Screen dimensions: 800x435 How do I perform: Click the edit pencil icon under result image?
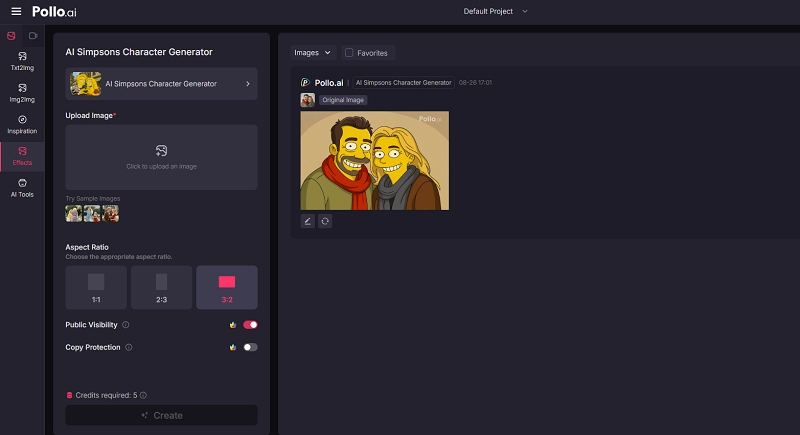click(308, 221)
